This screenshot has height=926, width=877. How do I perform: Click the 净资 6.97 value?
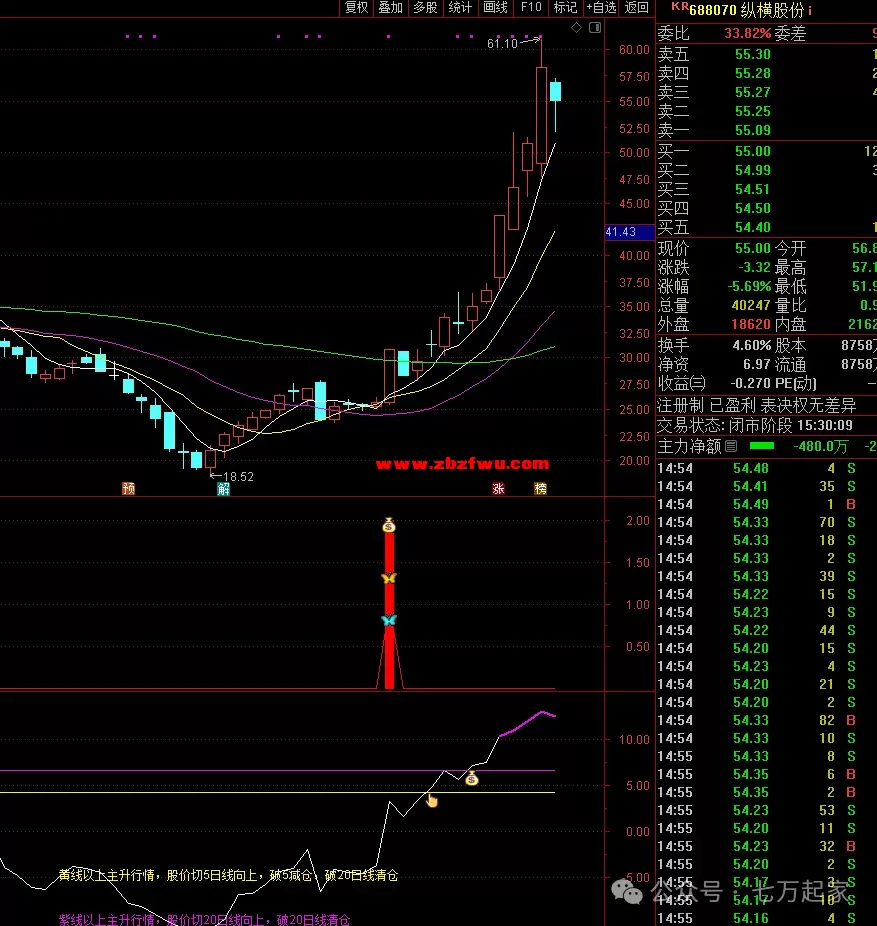[757, 364]
